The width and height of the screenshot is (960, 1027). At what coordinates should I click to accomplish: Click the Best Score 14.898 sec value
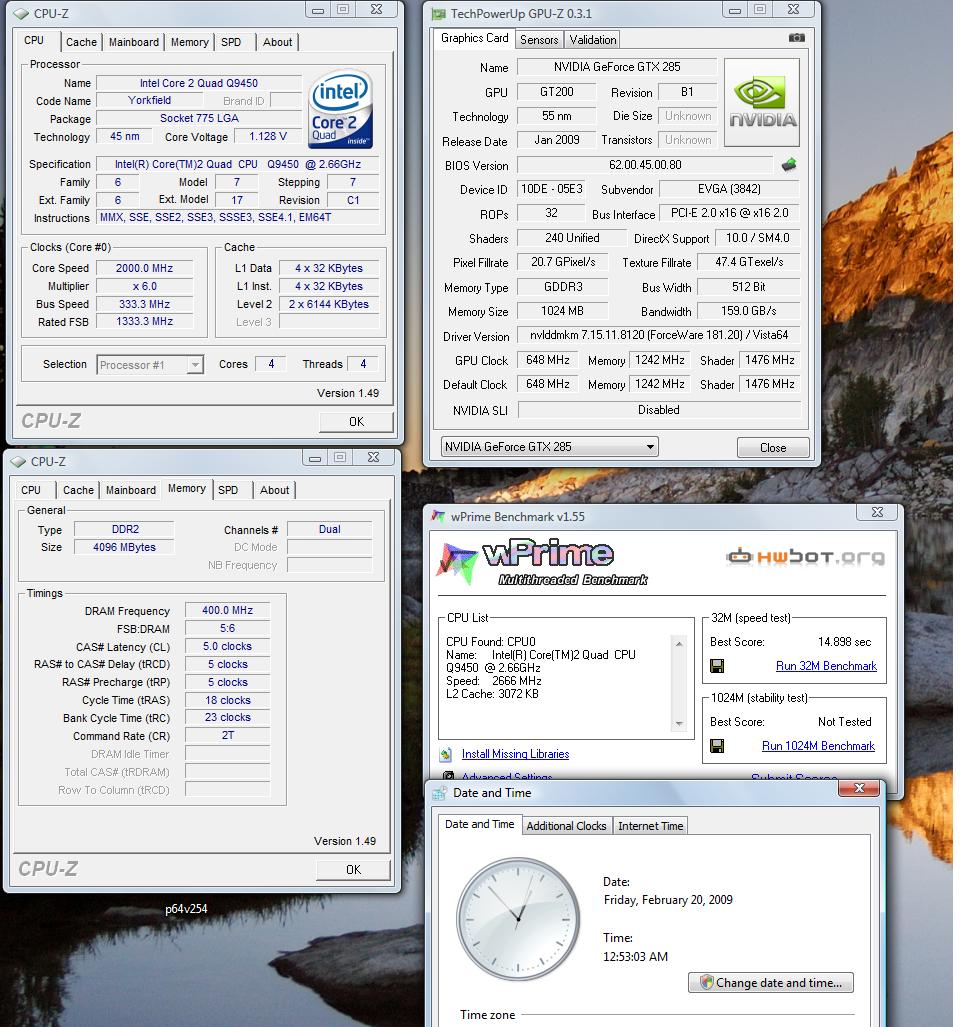844,642
